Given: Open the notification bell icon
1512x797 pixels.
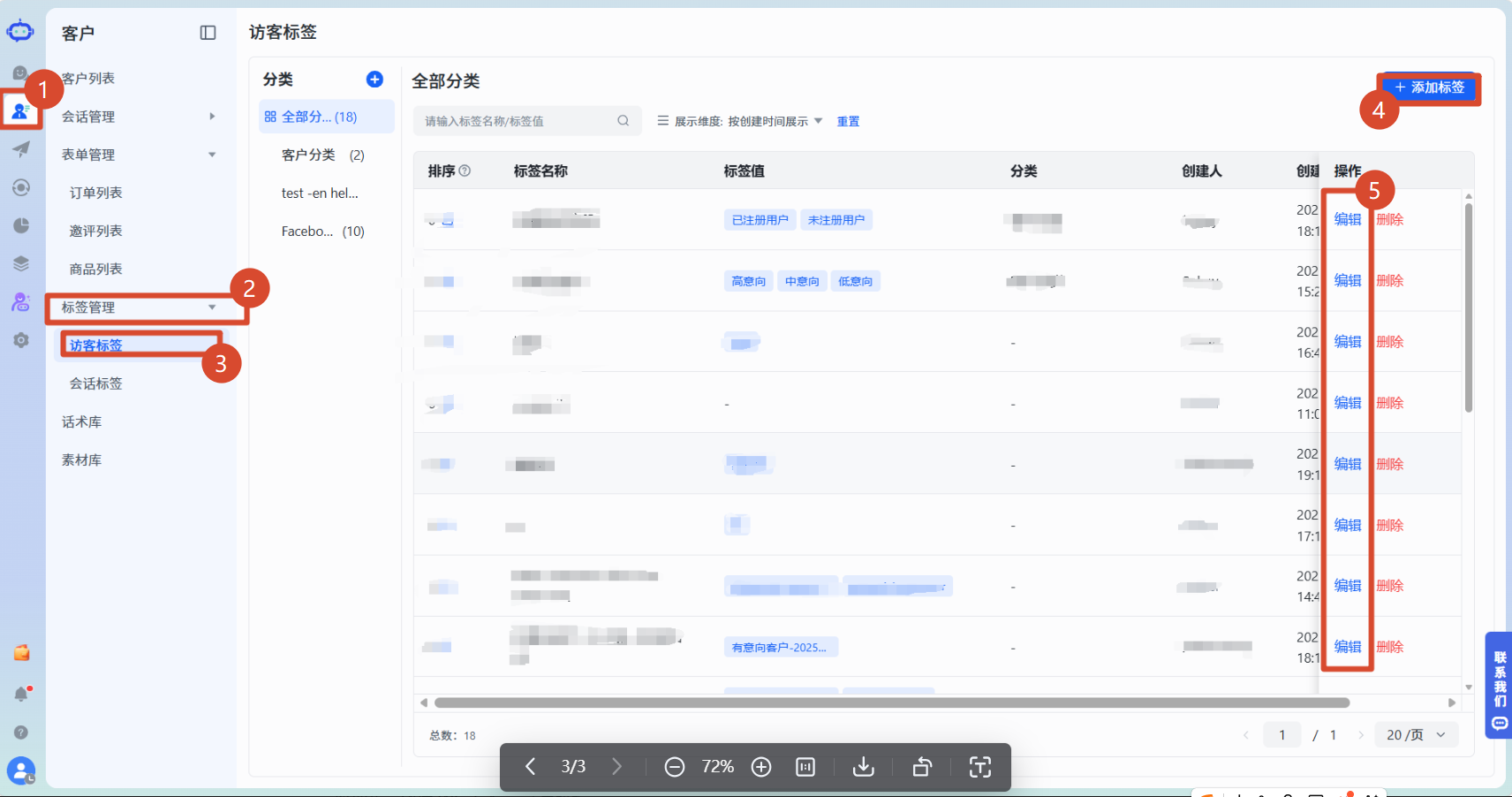Looking at the screenshot, I should pyautogui.click(x=21, y=694).
